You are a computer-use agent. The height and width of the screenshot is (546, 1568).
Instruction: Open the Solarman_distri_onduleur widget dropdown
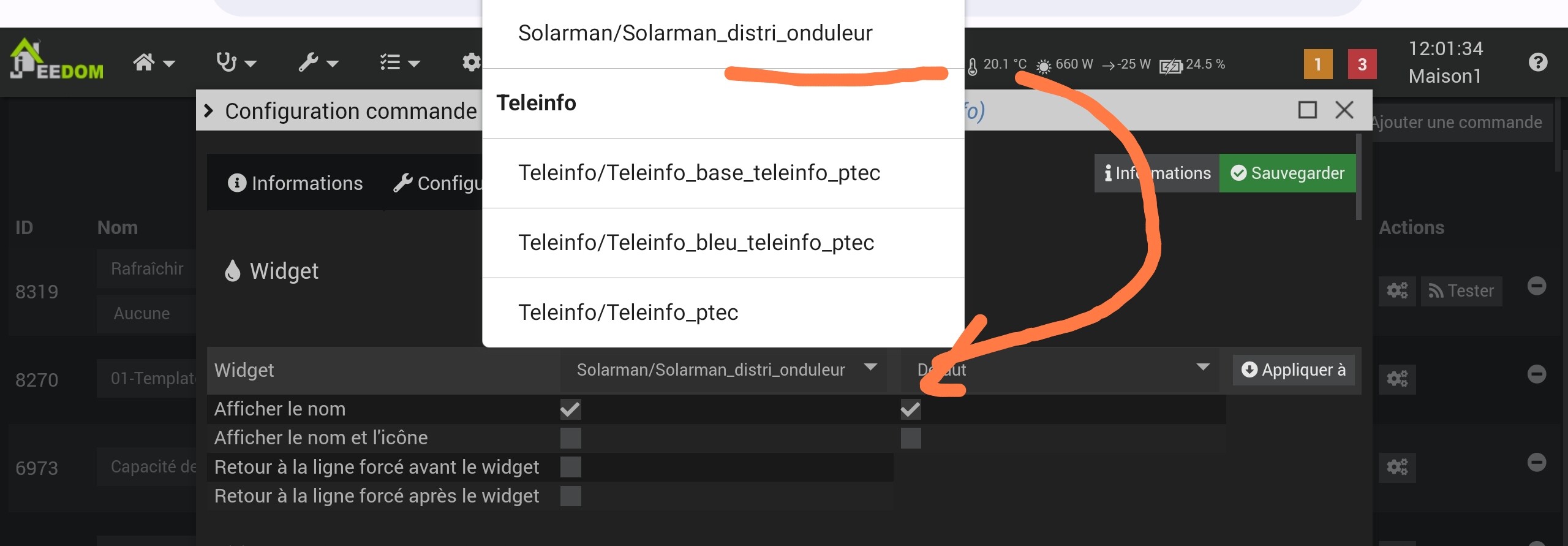click(x=723, y=370)
